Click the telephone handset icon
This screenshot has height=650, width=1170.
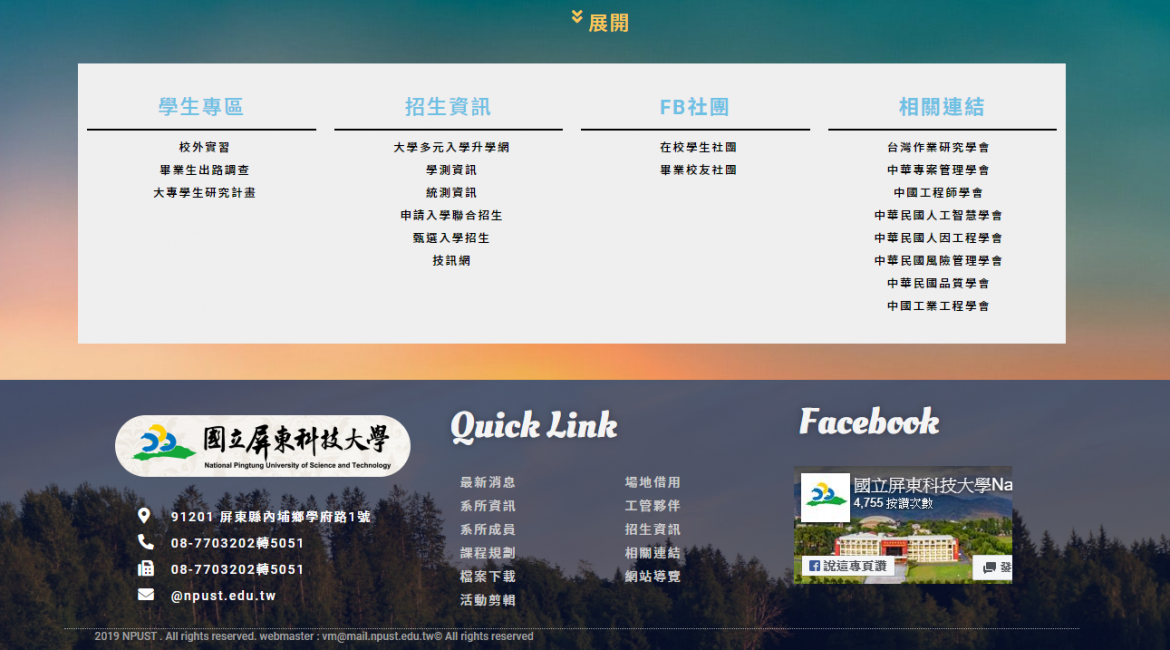[x=146, y=543]
